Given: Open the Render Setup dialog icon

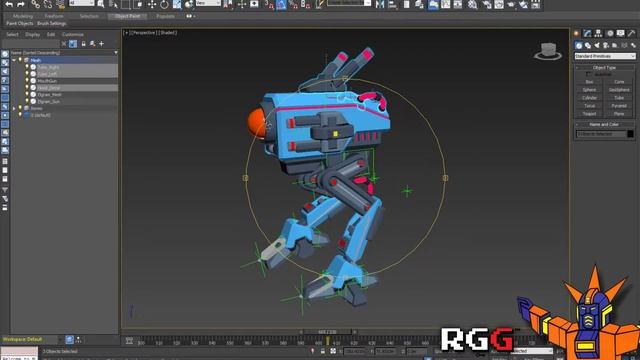Looking at the screenshot, I should tap(487, 4).
